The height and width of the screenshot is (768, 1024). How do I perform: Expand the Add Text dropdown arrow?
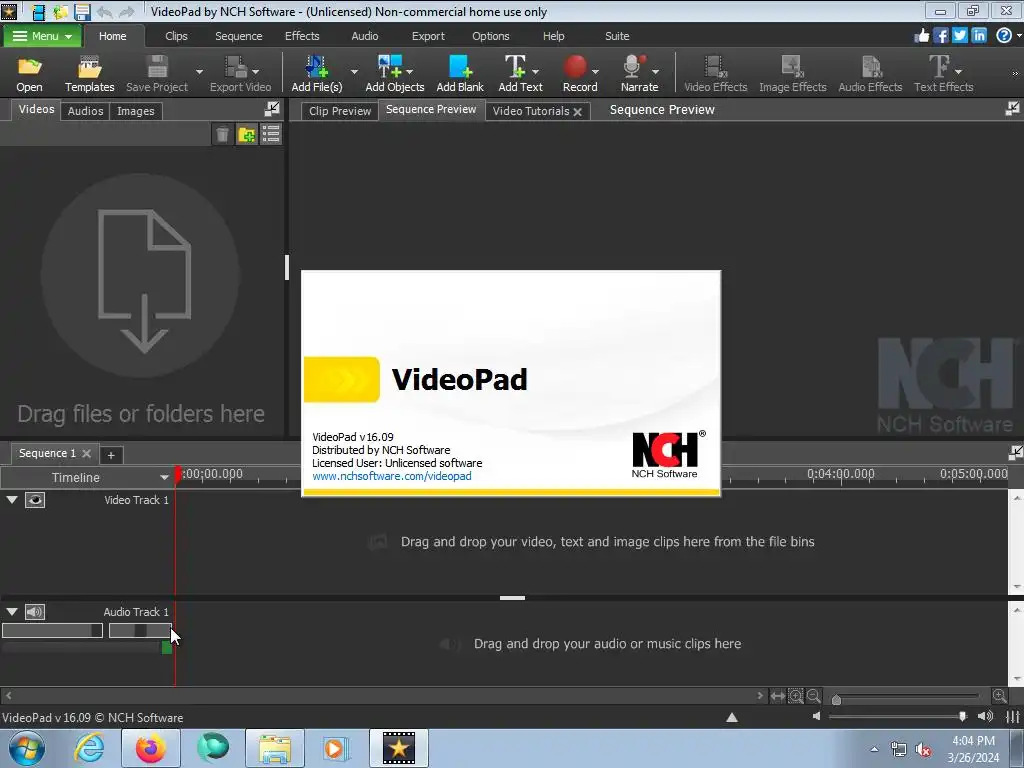(x=536, y=71)
